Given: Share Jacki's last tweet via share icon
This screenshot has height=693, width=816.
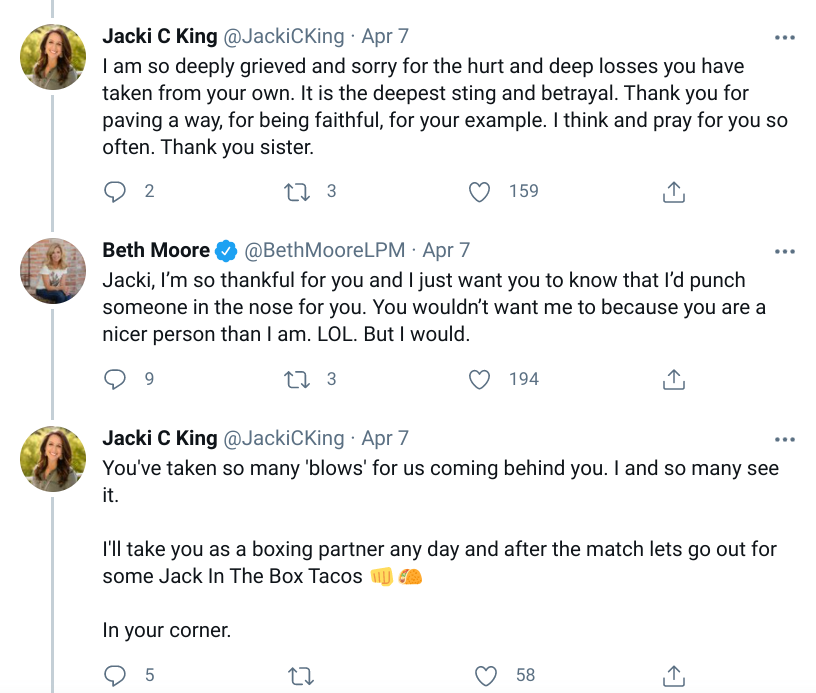Looking at the screenshot, I should point(674,676).
